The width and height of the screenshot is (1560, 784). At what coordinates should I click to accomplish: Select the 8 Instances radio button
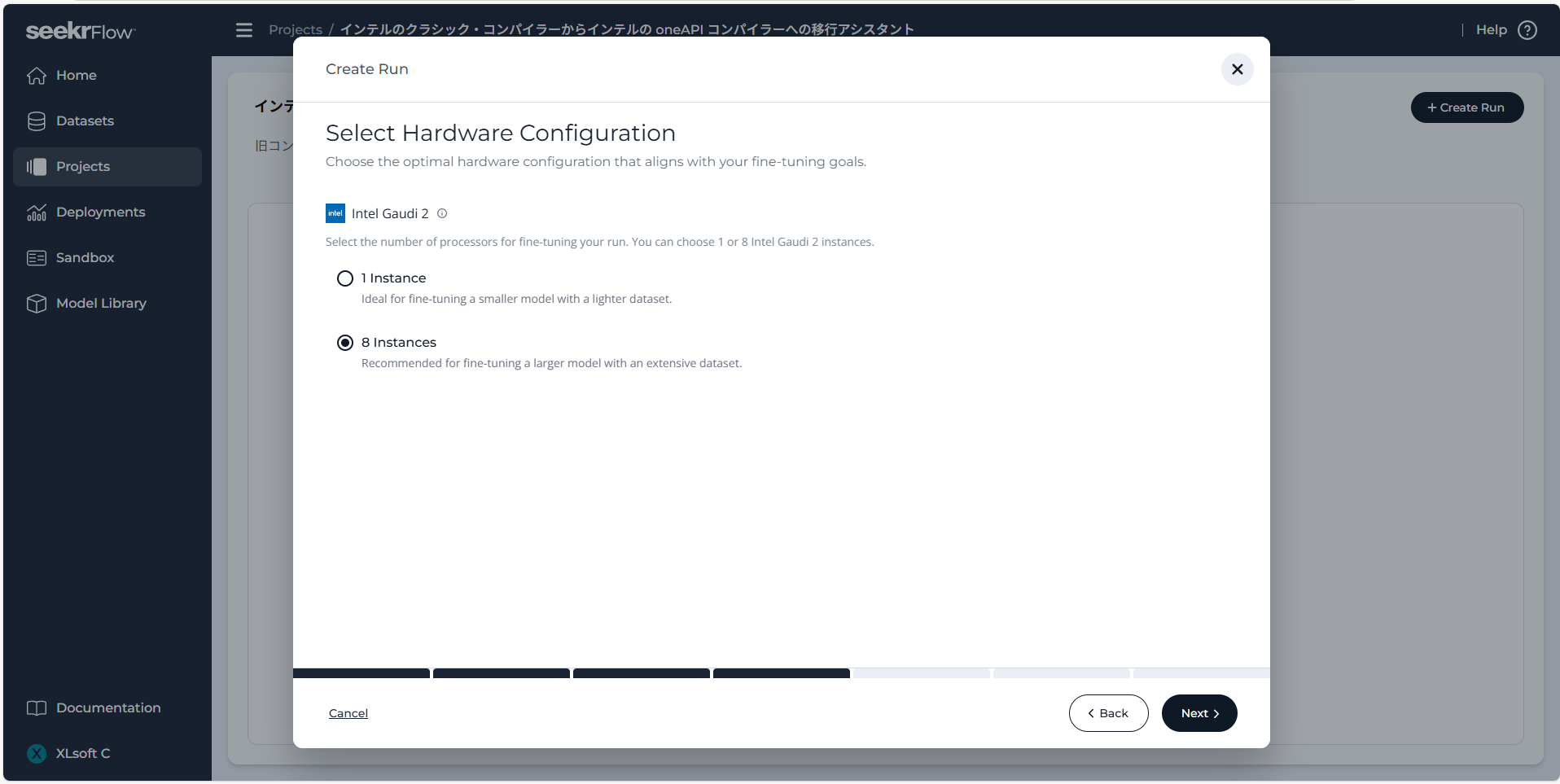coord(345,343)
